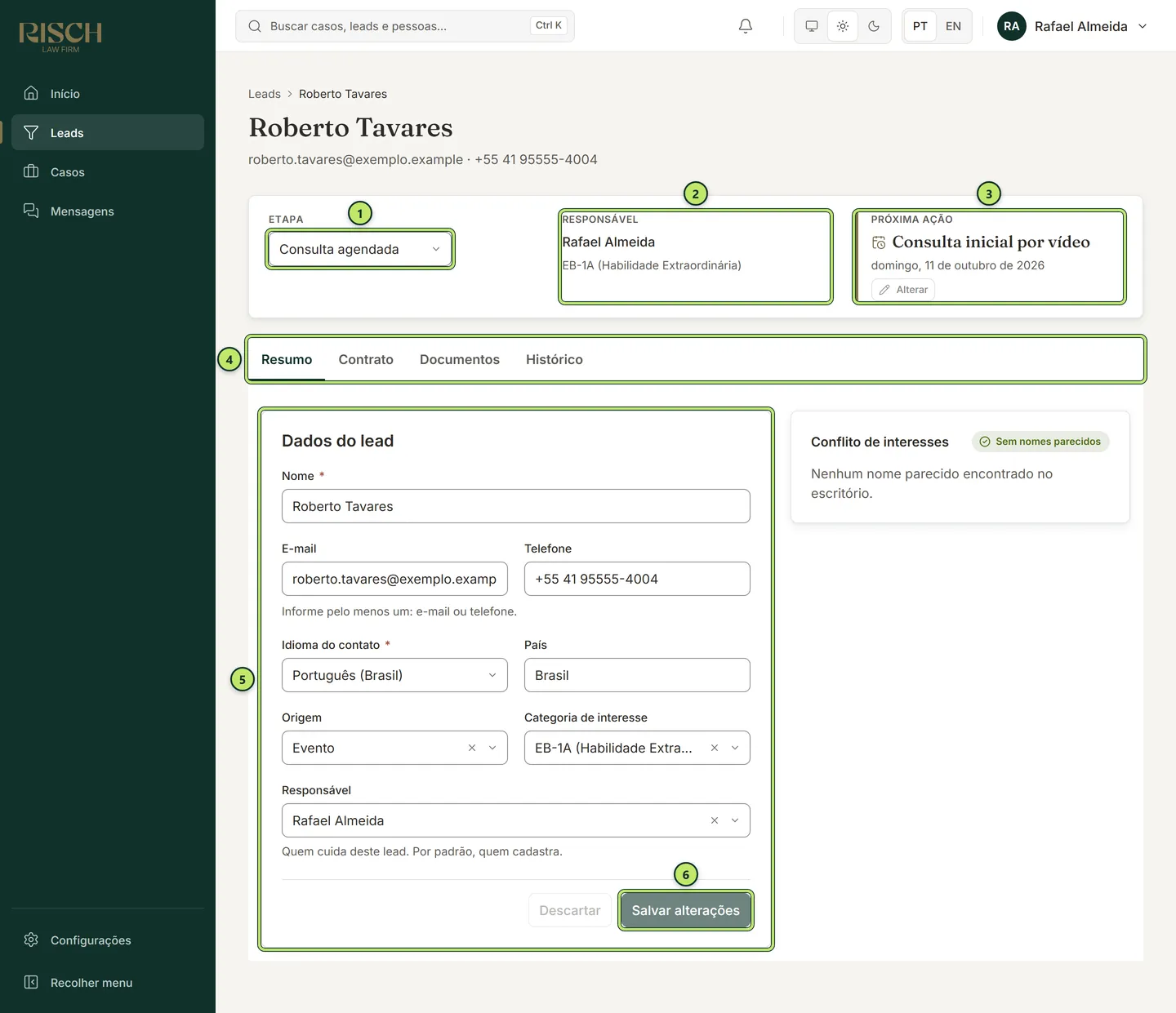Clear the Origem field value Evento
This screenshot has height=1013, width=1176.
pyautogui.click(x=472, y=748)
